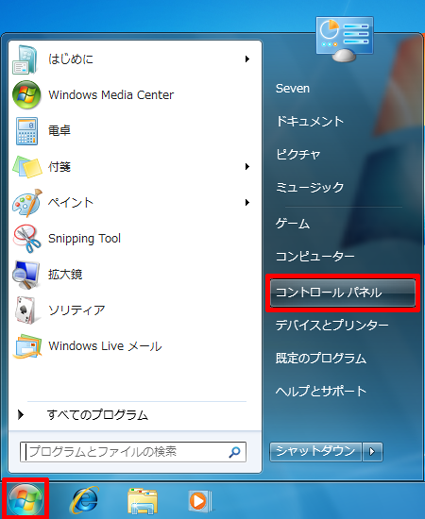The height and width of the screenshot is (519, 425).
Task: Click the 拡大鏡 label text
Action: [x=65, y=274]
